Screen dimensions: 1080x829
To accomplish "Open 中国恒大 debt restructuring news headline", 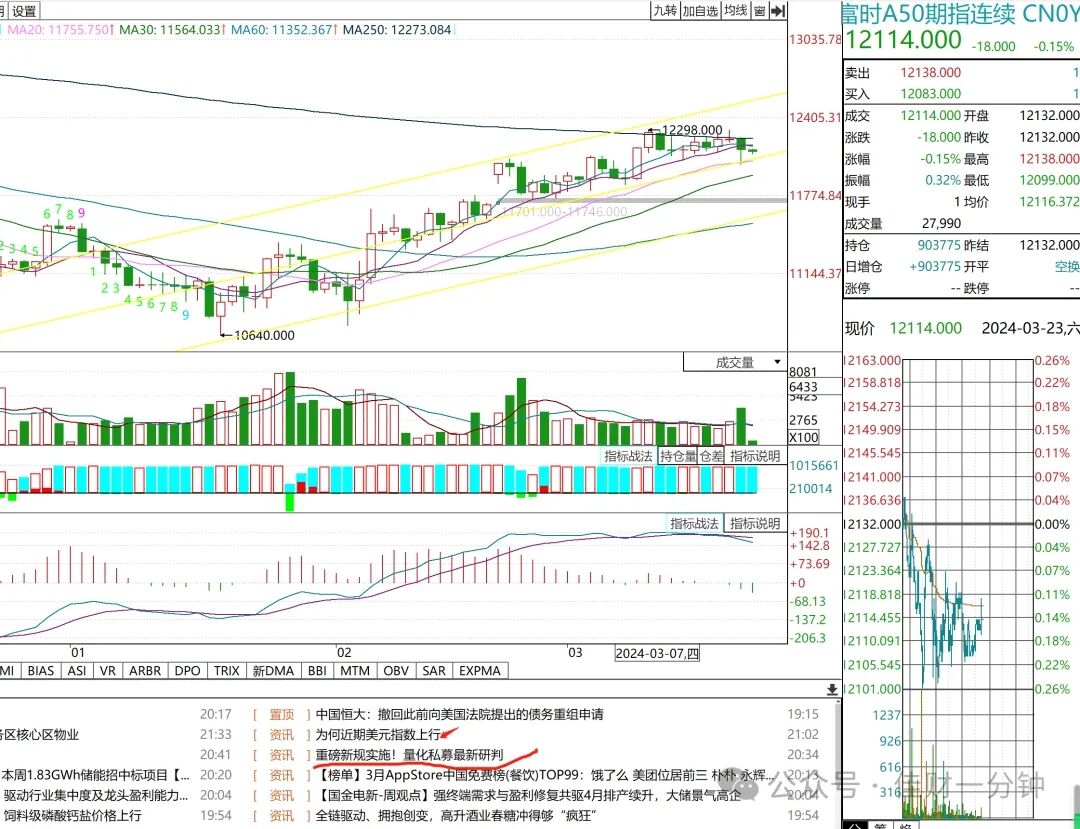I will point(459,715).
